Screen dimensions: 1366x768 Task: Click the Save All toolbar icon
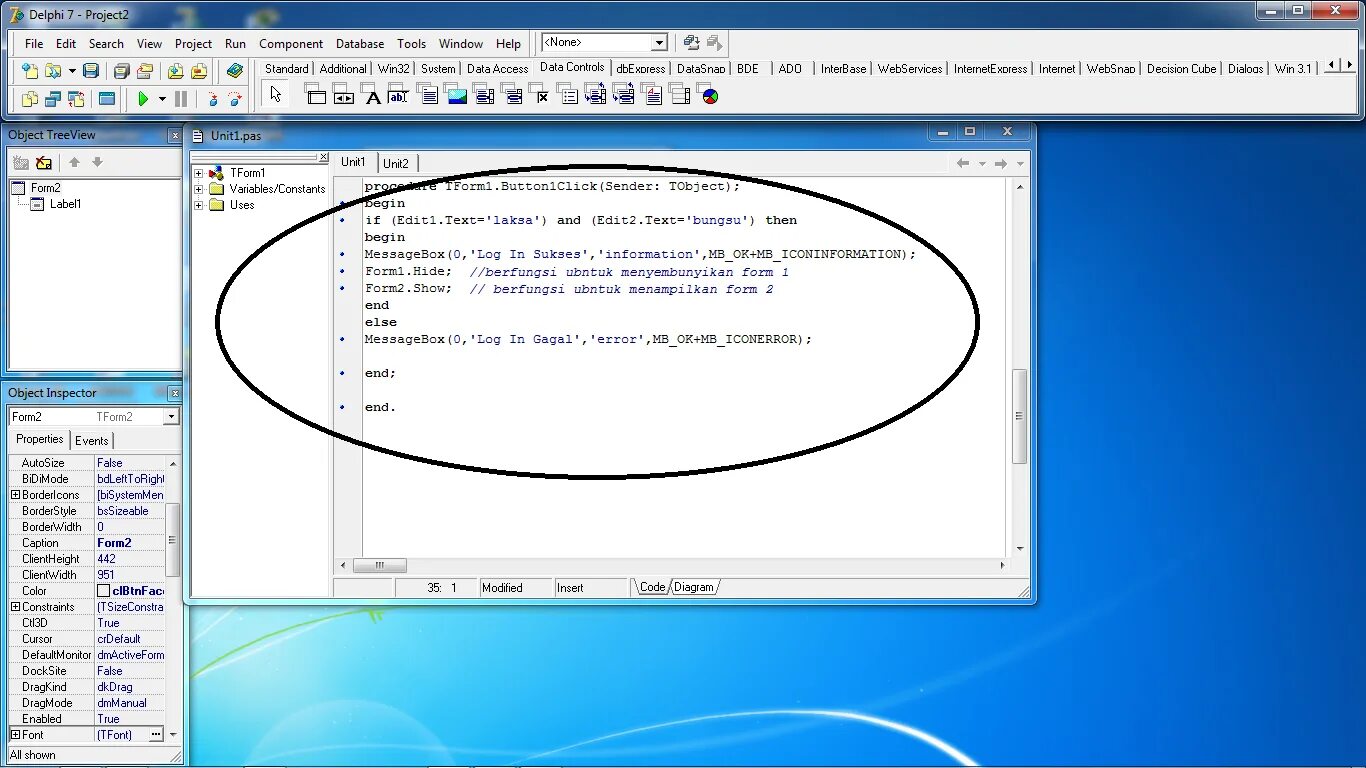pyautogui.click(x=121, y=71)
